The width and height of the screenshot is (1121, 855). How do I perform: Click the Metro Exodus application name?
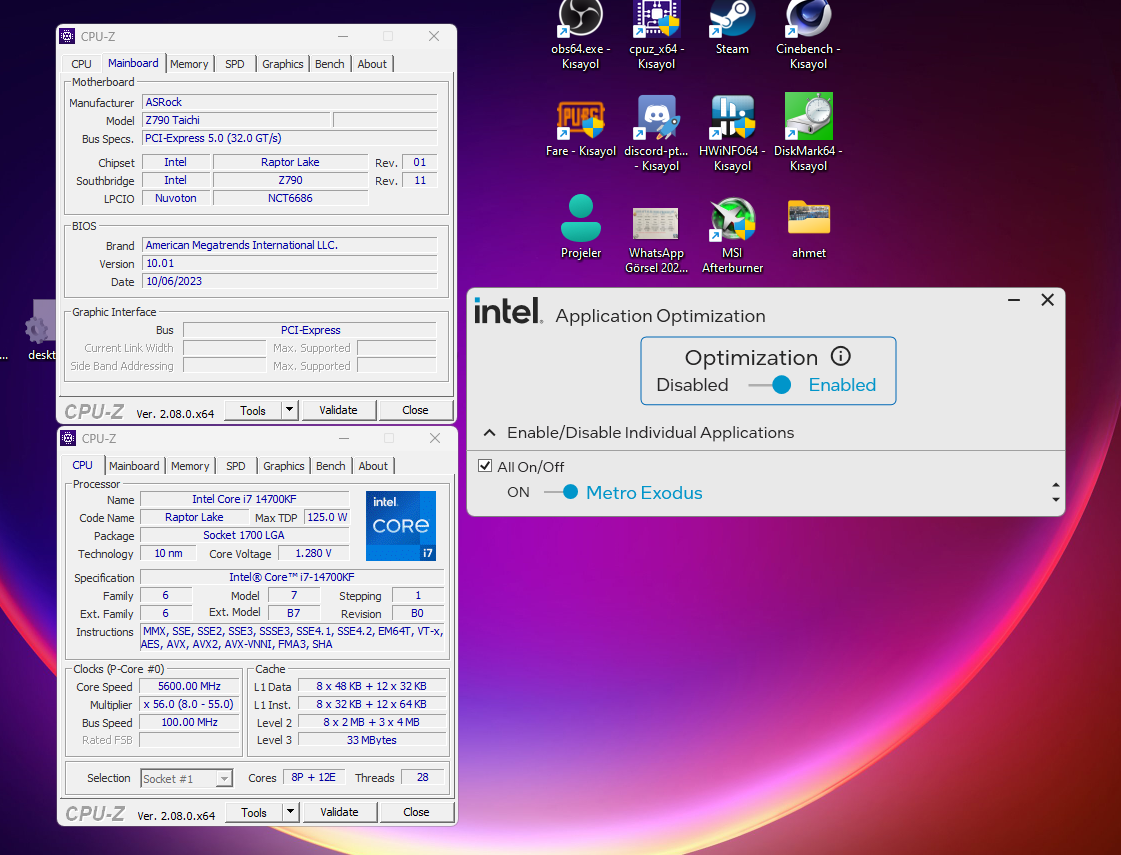(x=644, y=493)
